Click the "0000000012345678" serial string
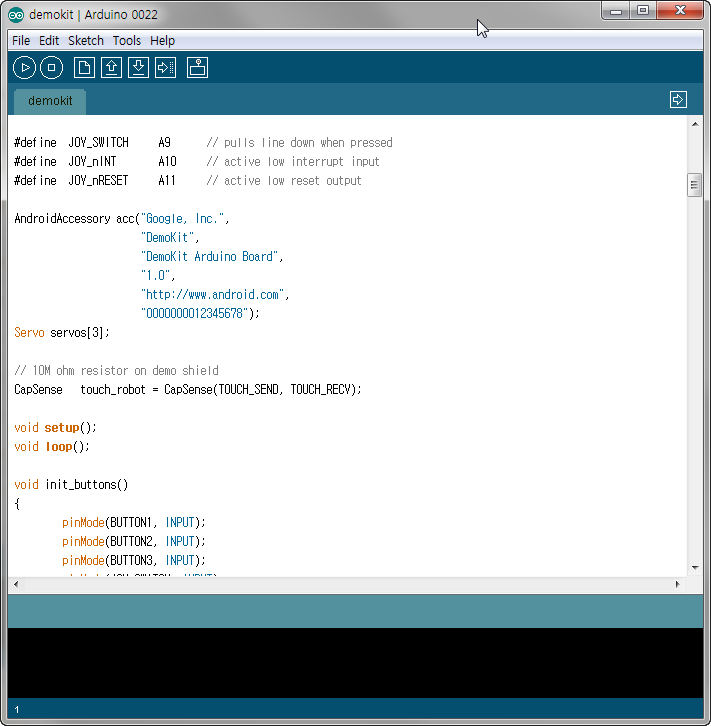 194,313
